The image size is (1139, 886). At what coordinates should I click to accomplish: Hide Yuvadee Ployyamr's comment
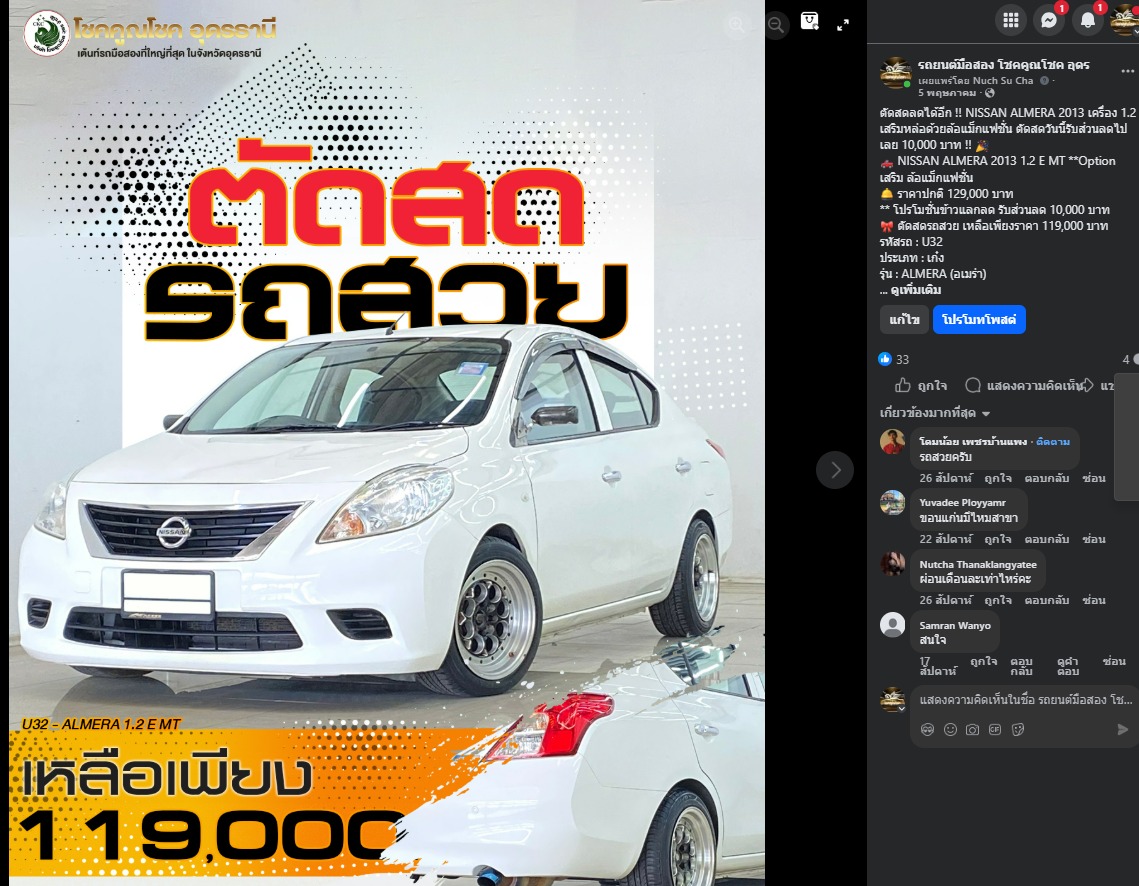point(1094,539)
